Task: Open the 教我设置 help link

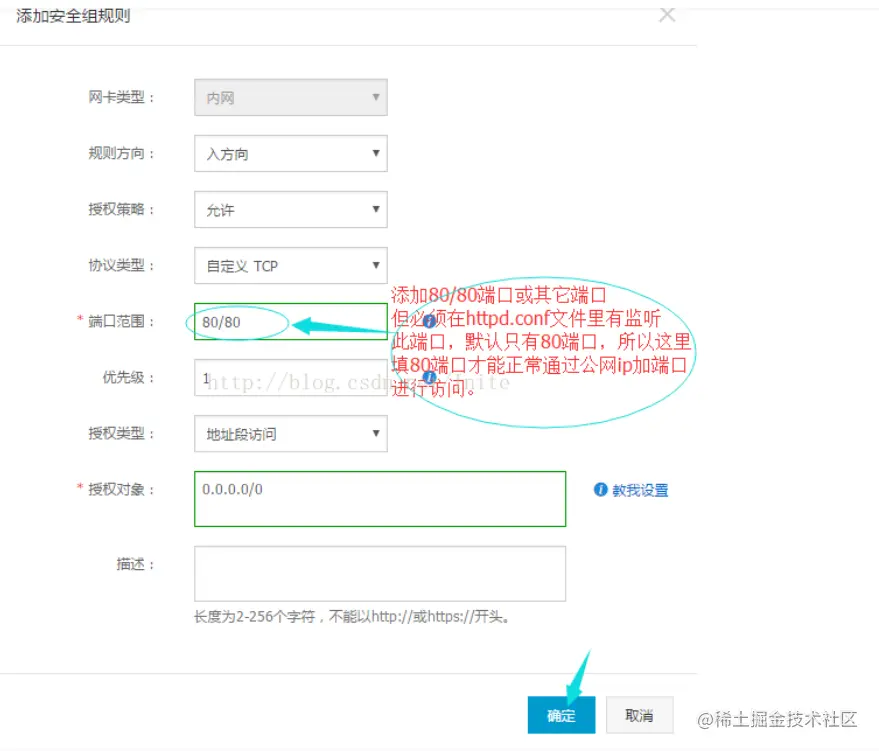Action: [640, 490]
